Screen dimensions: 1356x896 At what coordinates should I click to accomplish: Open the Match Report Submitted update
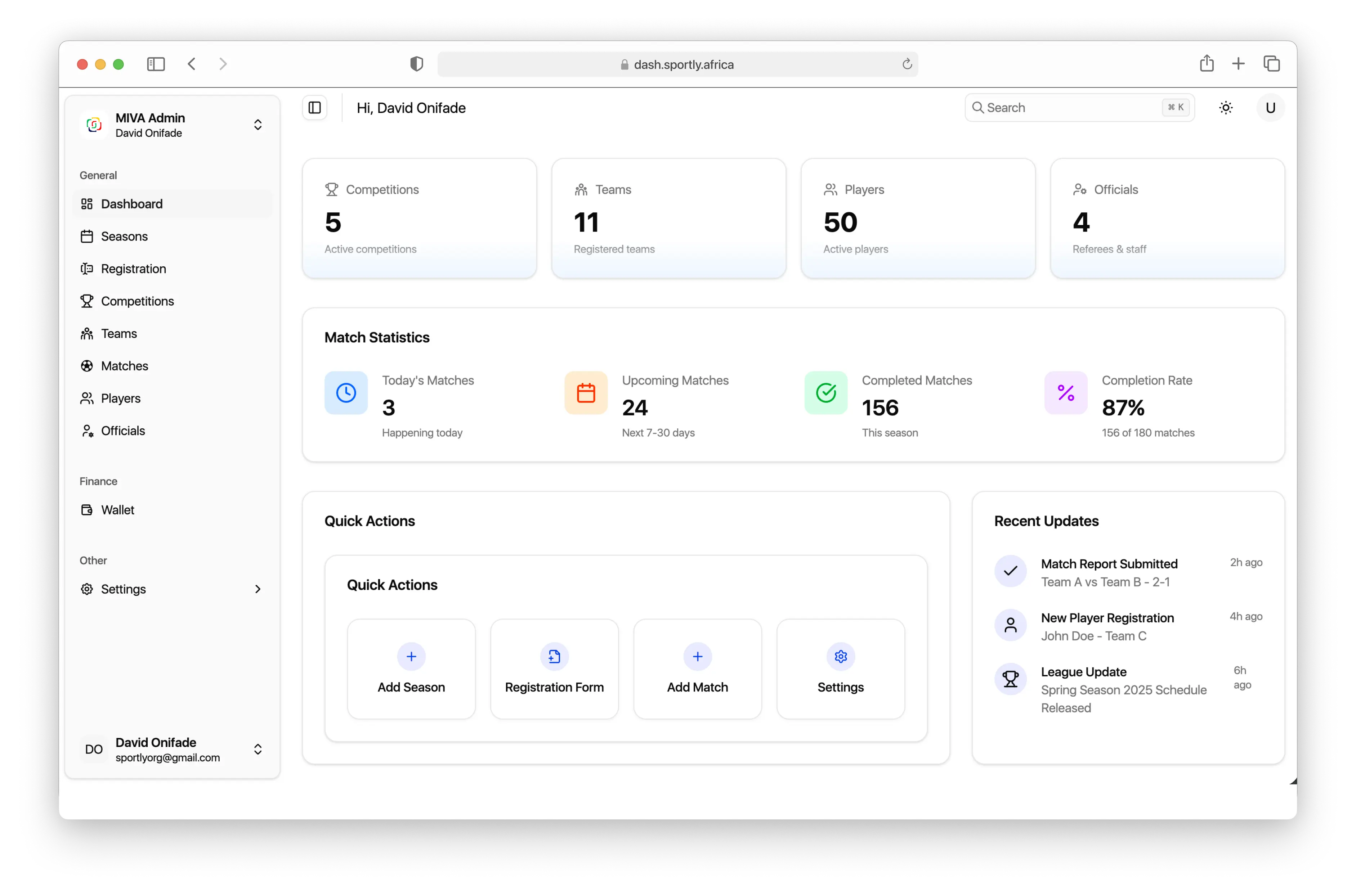pos(1109,564)
